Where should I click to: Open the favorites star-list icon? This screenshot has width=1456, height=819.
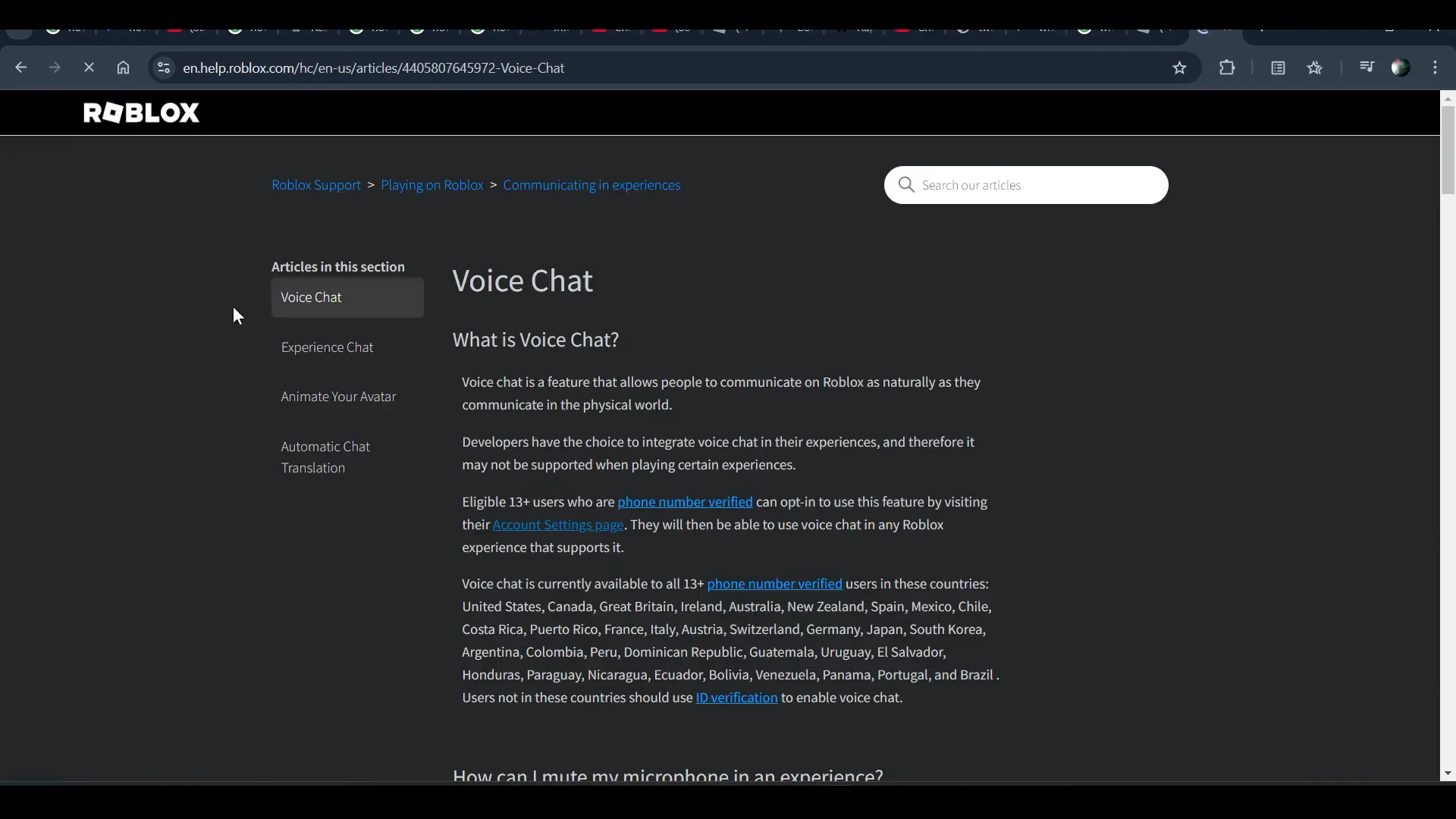tap(1315, 67)
